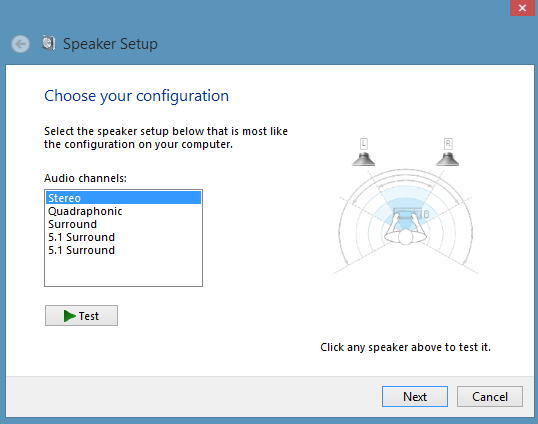This screenshot has width=538, height=424.
Task: Click the Audio channels label
Action: point(85,178)
